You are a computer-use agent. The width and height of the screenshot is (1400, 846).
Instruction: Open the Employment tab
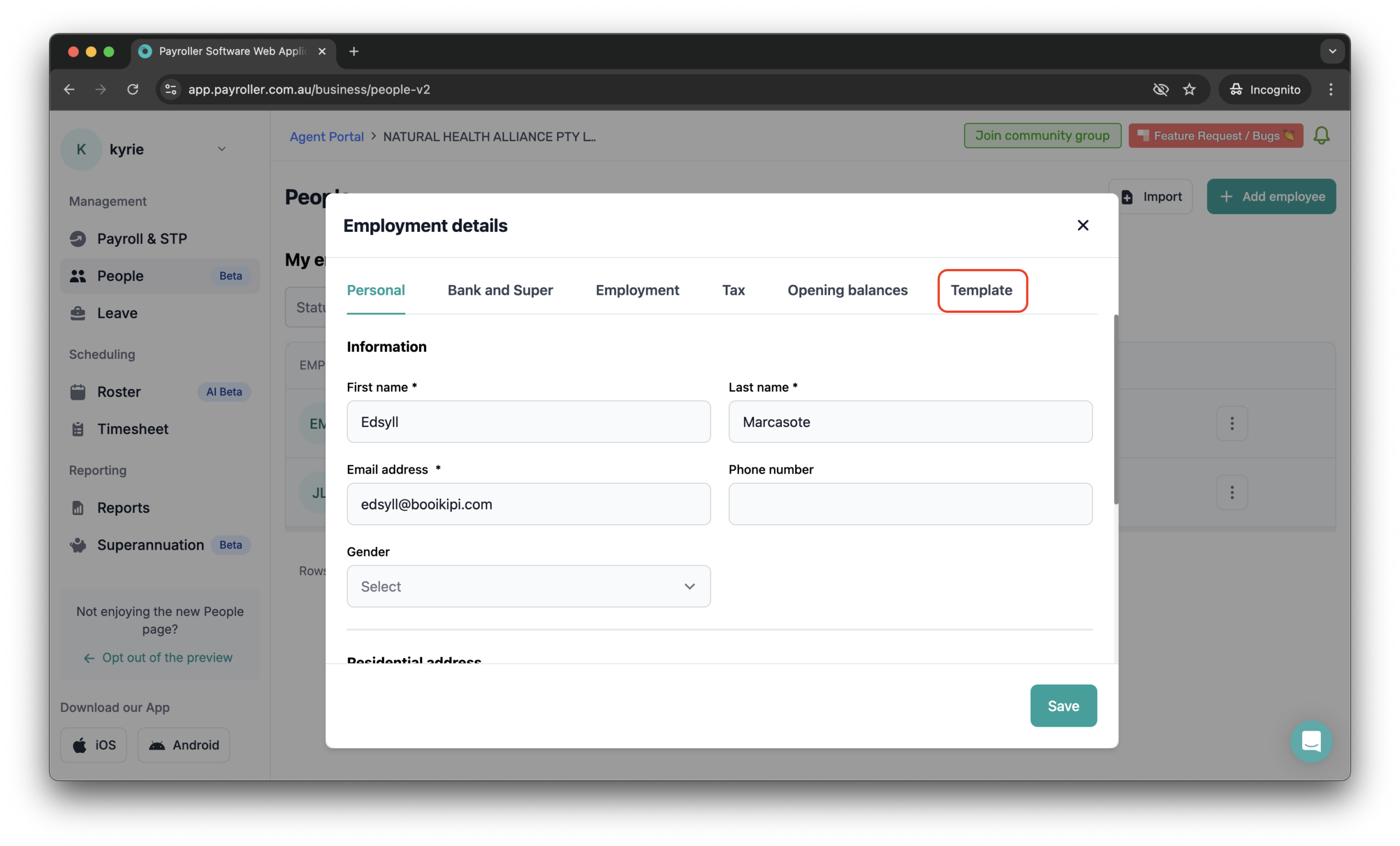(637, 290)
